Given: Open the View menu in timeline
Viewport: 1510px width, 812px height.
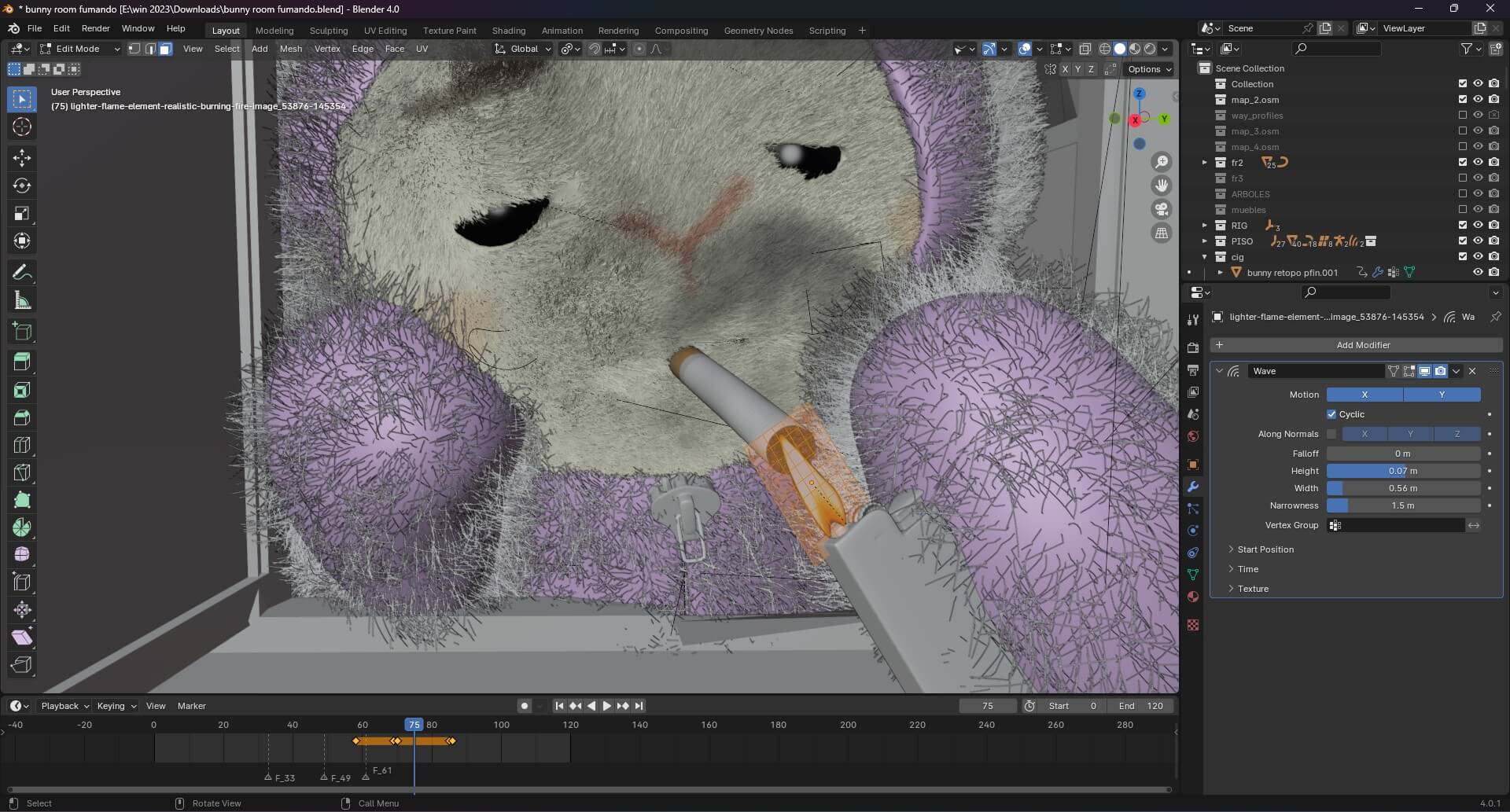Looking at the screenshot, I should pos(156,706).
